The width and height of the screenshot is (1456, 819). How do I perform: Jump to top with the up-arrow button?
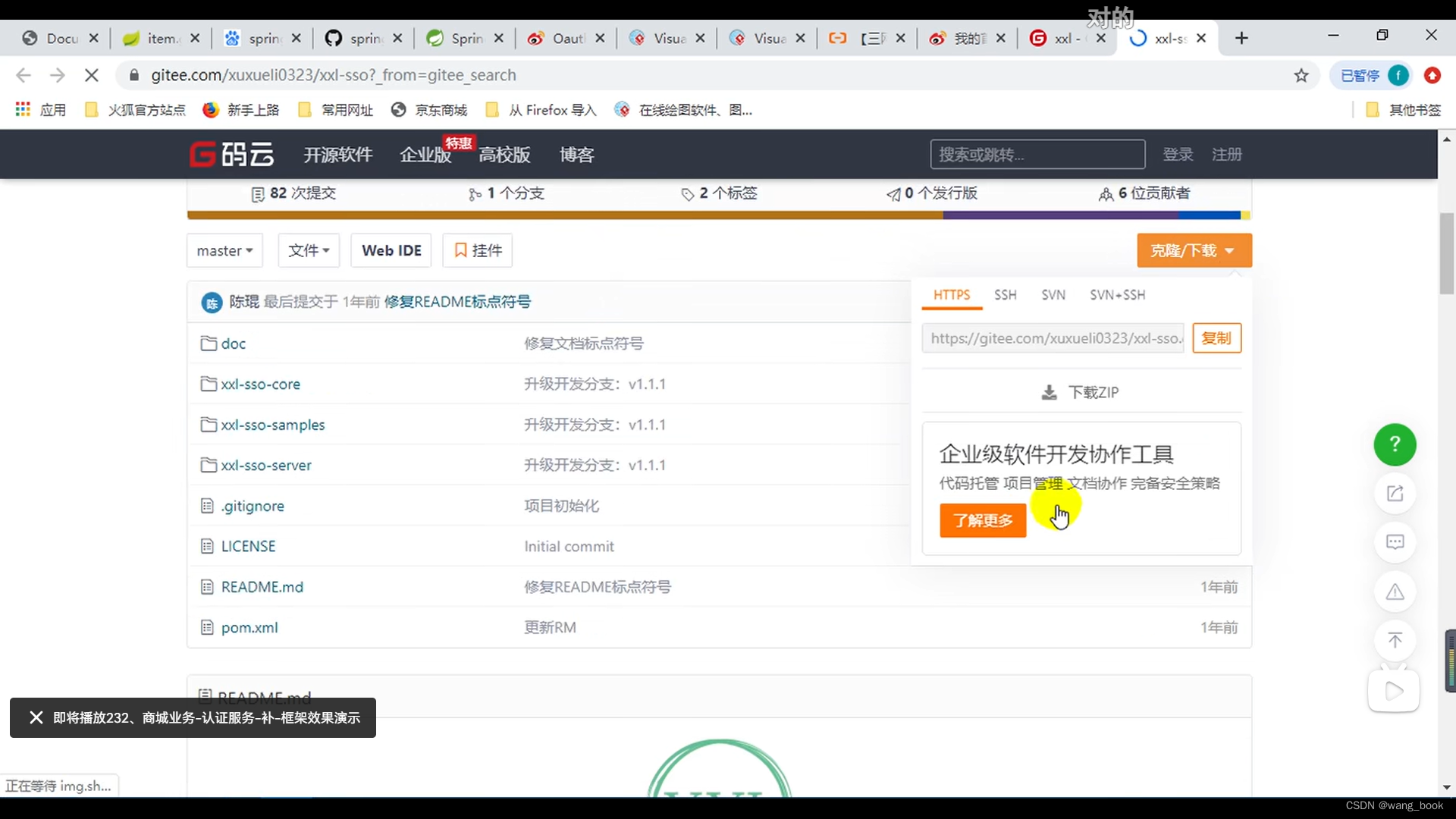click(1395, 641)
